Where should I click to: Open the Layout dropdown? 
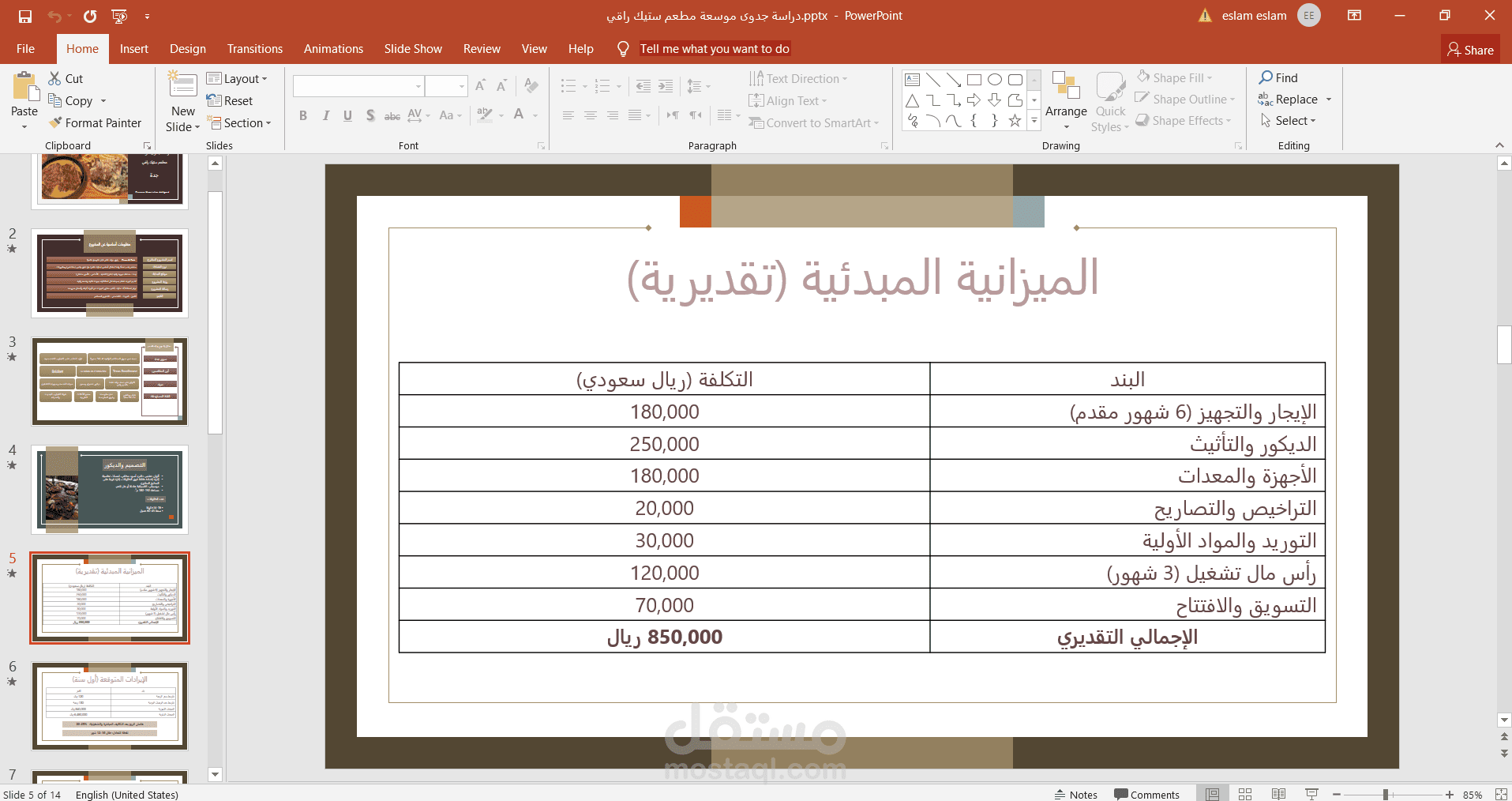click(x=237, y=78)
